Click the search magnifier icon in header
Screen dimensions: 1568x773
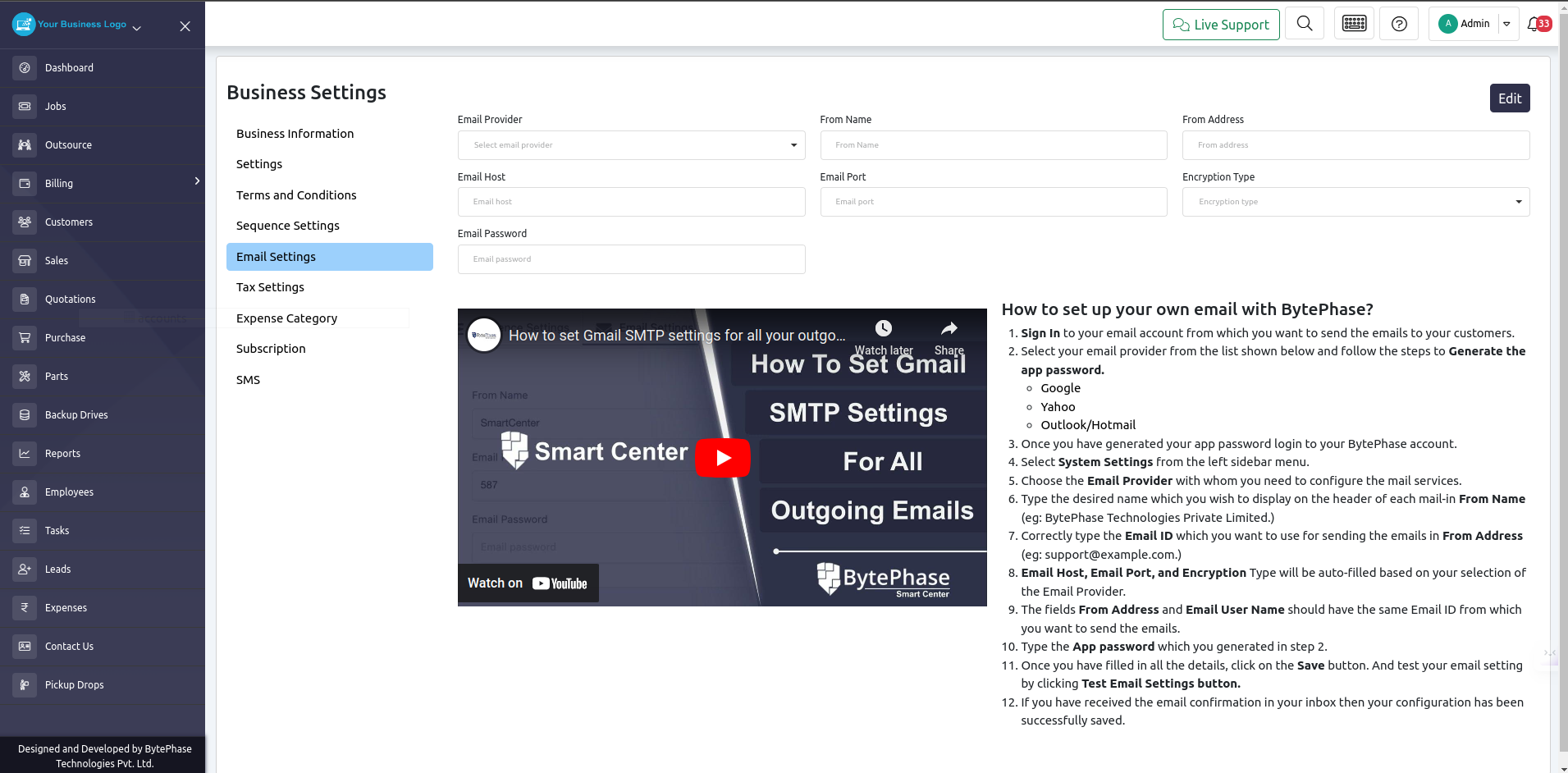click(1305, 24)
